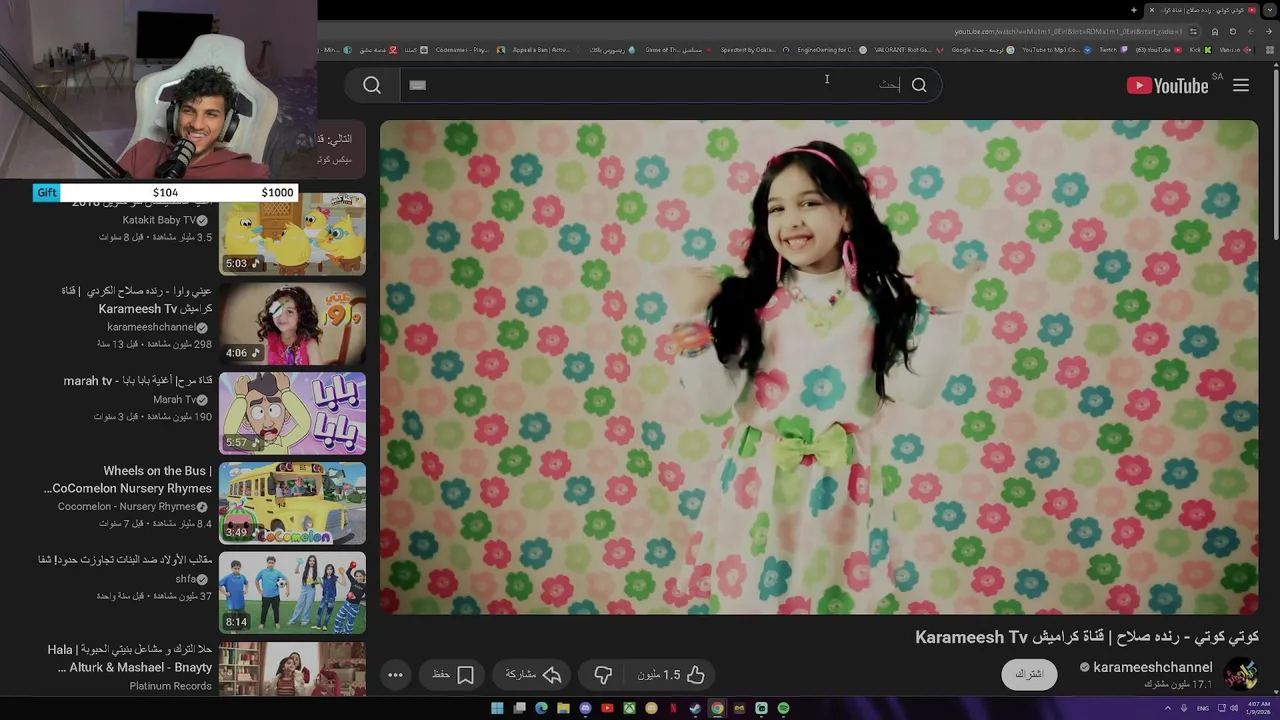Screen dimensions: 1280x720
Task: Like the video with 1.5 million likes
Action: [x=672, y=675]
